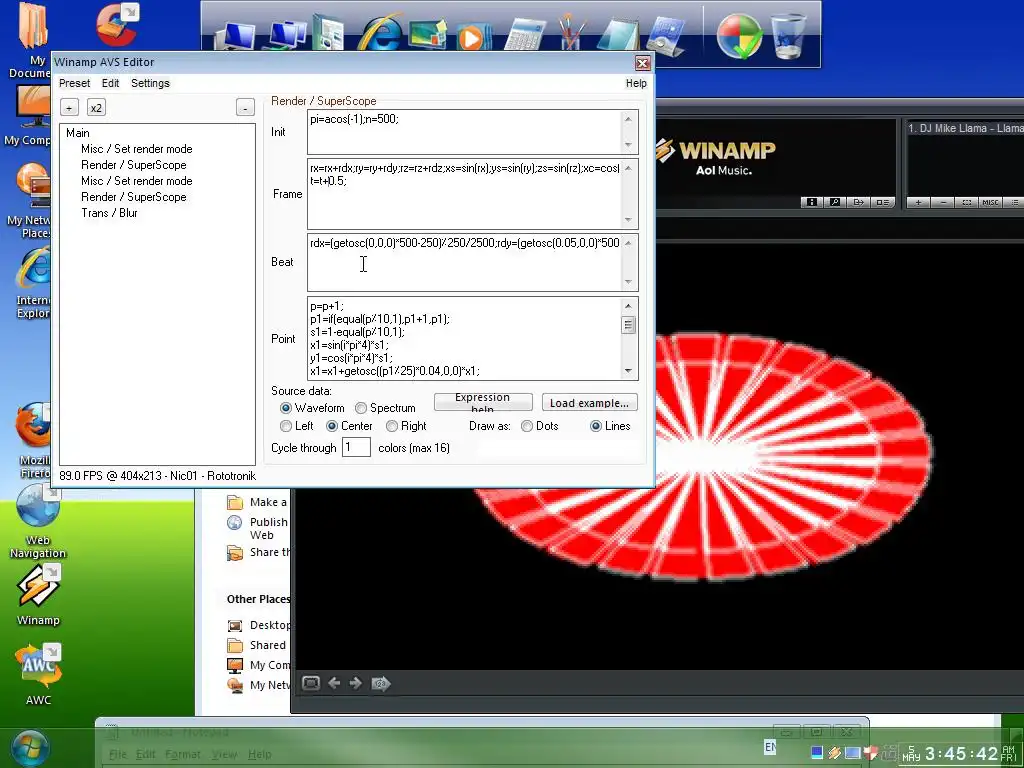Open Calculator from the top dock
This screenshot has width=1024, height=768.
(524, 34)
